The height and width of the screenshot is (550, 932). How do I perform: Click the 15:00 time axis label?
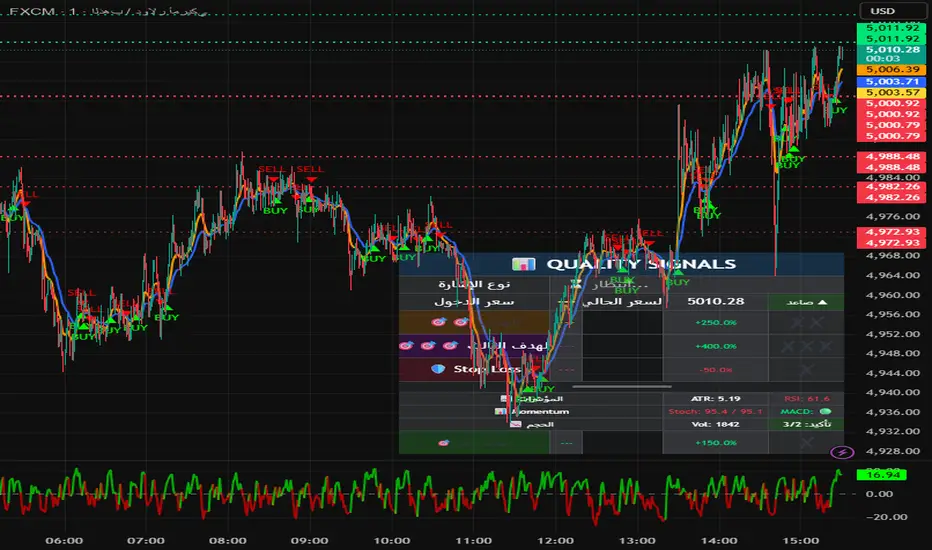click(801, 540)
